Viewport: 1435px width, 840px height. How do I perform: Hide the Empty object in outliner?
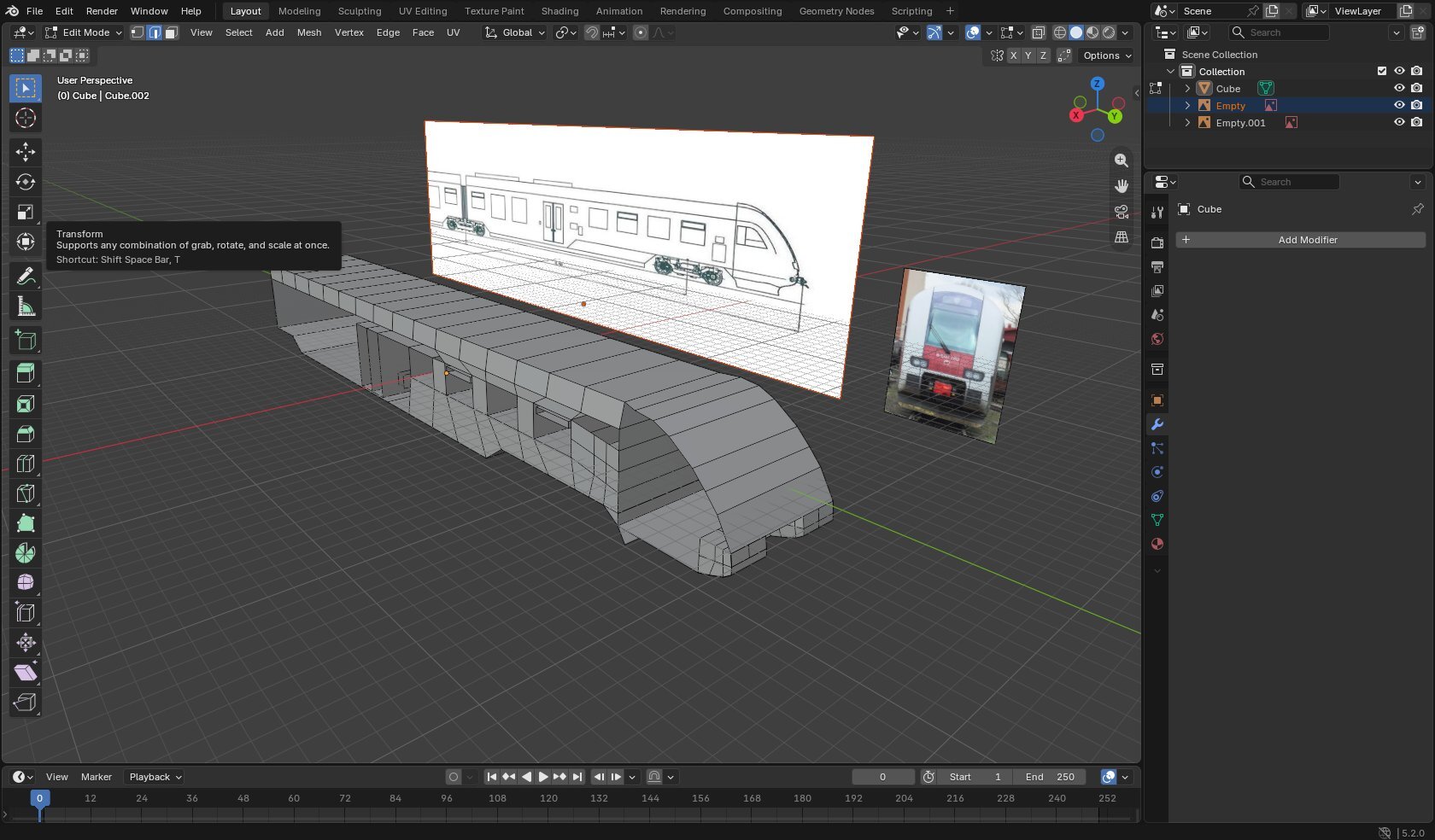1399,105
